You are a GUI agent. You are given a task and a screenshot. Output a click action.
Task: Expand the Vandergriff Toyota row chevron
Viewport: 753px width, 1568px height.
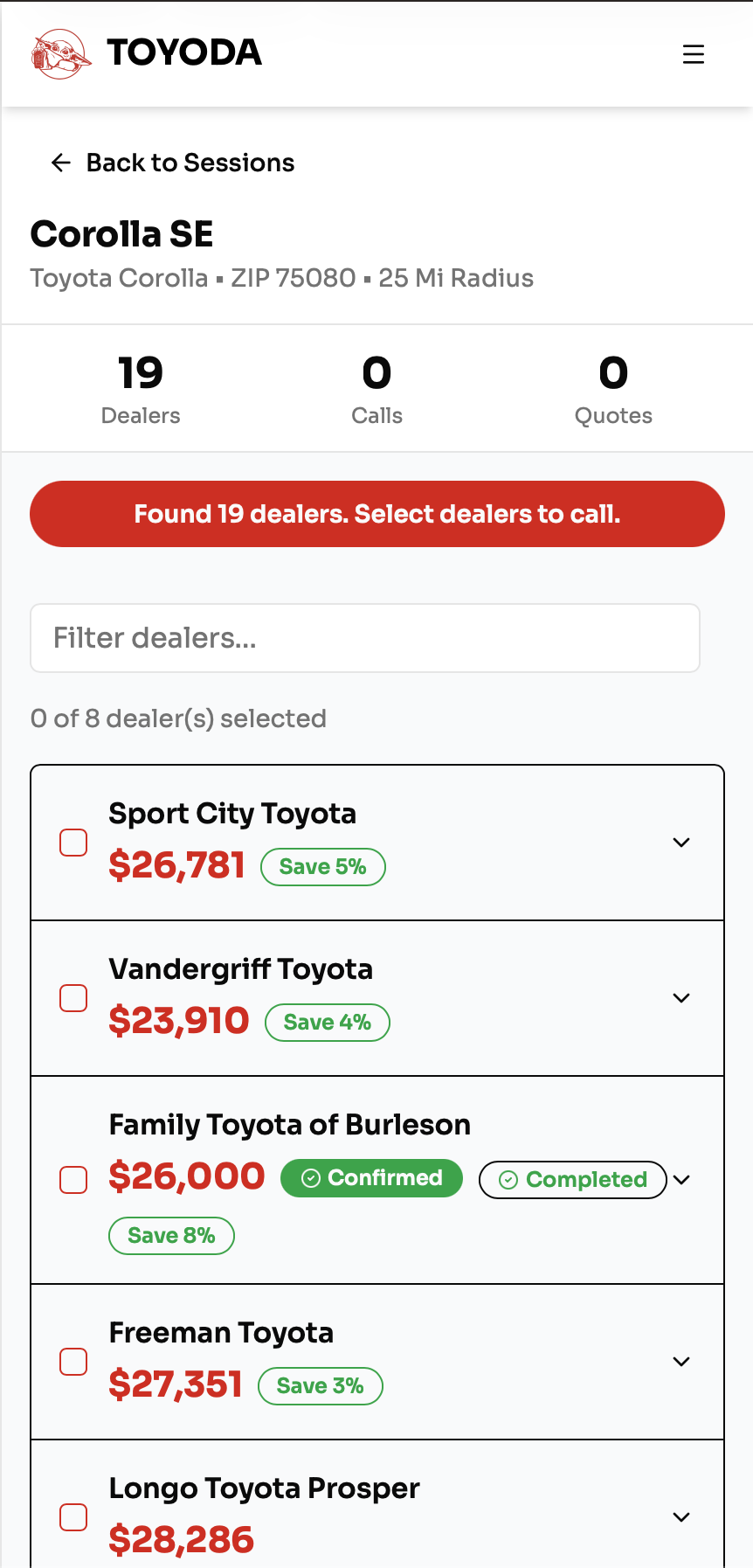681,998
